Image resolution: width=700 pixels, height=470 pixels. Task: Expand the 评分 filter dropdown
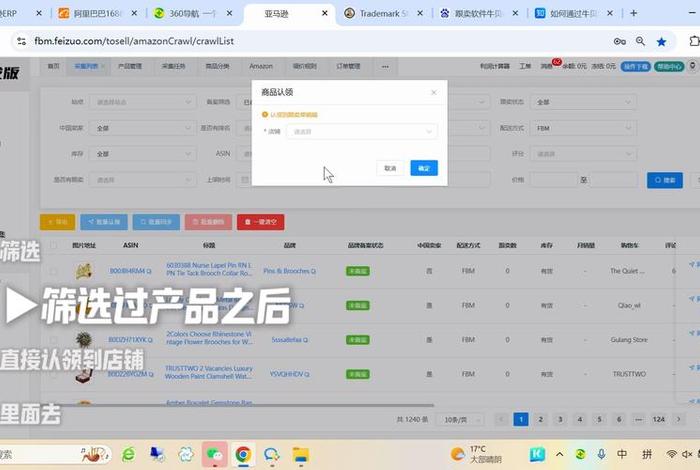pos(583,154)
